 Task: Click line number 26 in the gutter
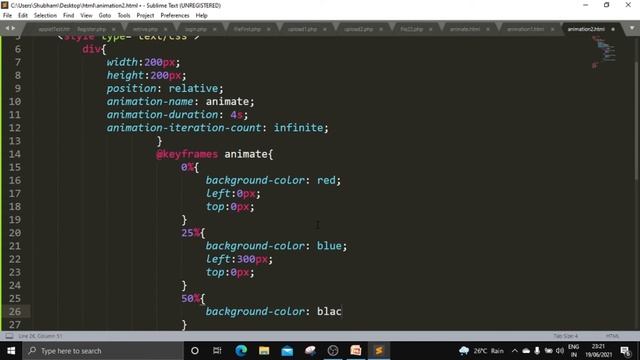[15, 311]
